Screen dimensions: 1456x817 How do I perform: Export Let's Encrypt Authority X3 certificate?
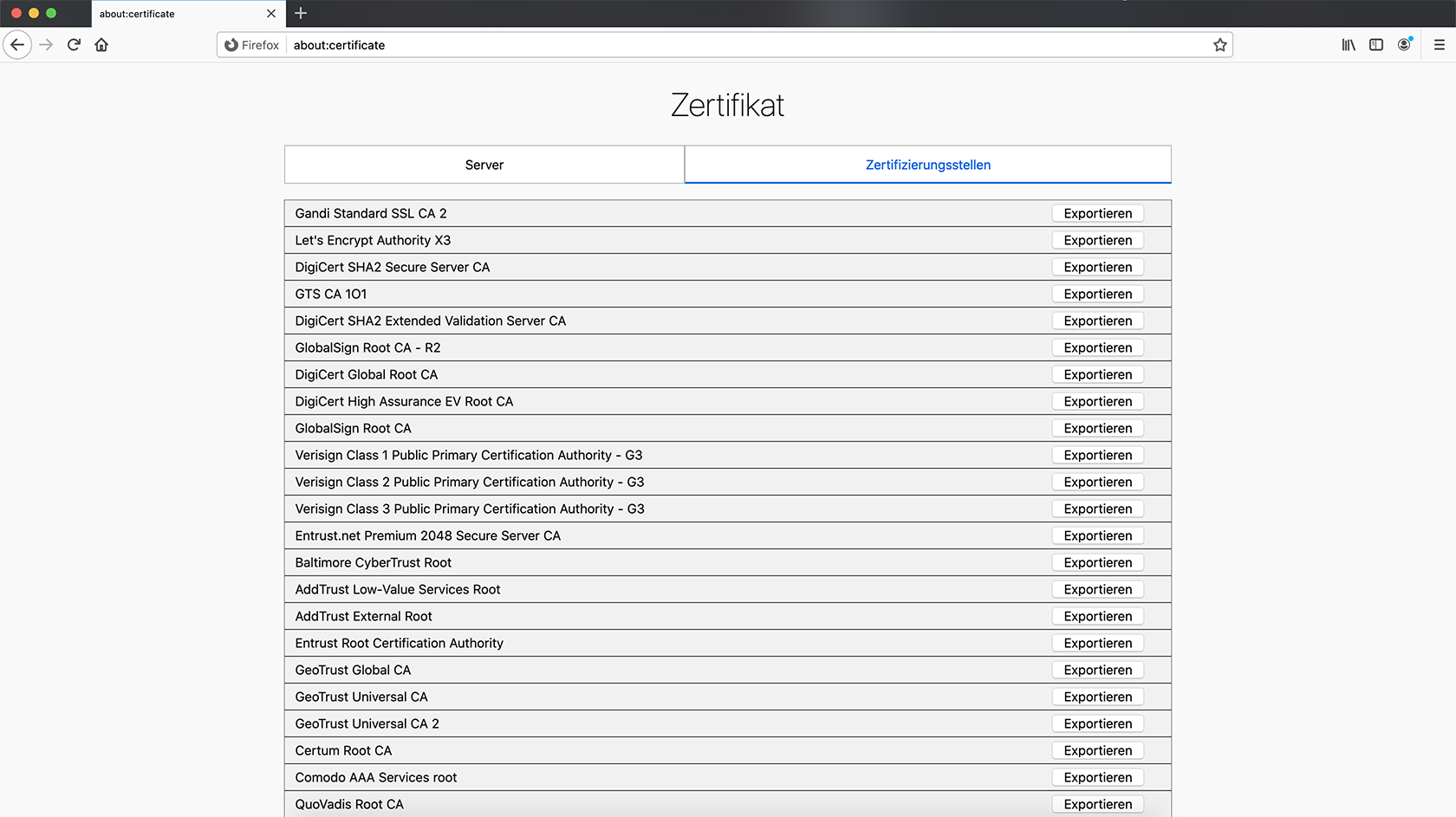[1097, 240]
